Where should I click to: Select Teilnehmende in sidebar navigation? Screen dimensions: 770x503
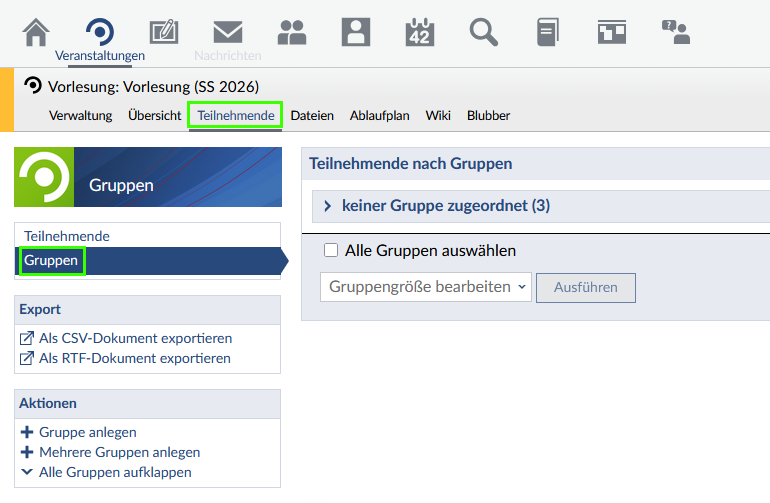[x=67, y=236]
